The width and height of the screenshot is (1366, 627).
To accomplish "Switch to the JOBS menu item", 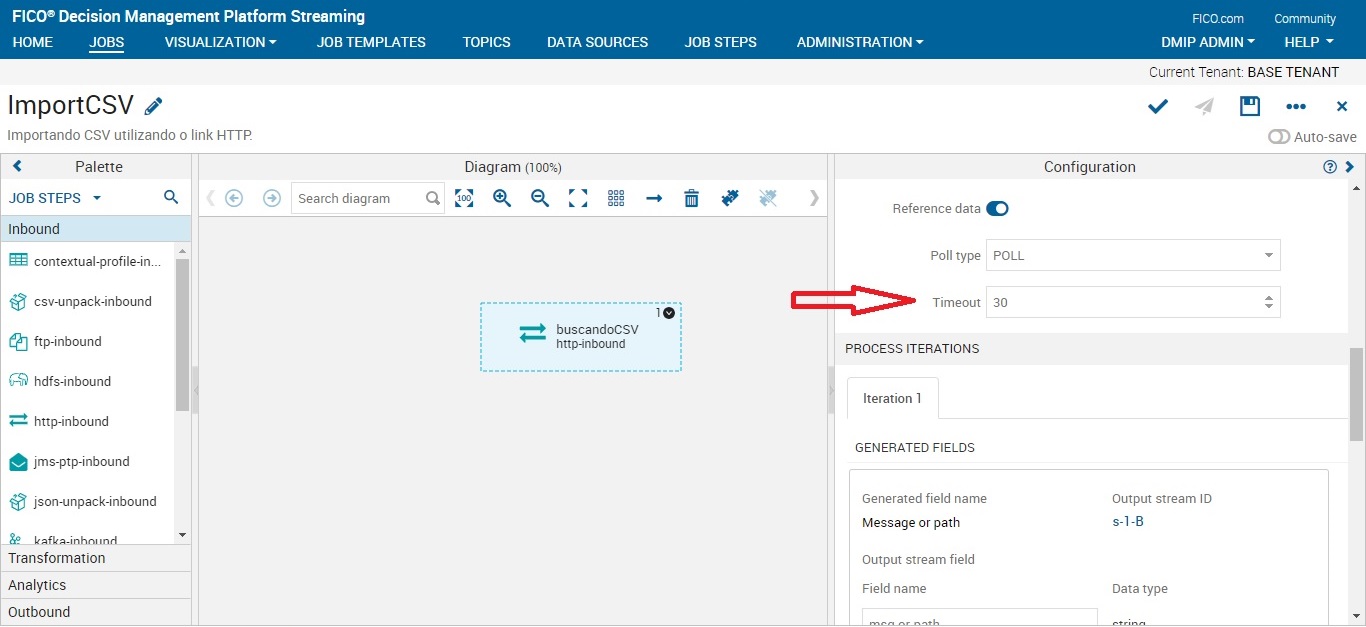I will click(106, 42).
